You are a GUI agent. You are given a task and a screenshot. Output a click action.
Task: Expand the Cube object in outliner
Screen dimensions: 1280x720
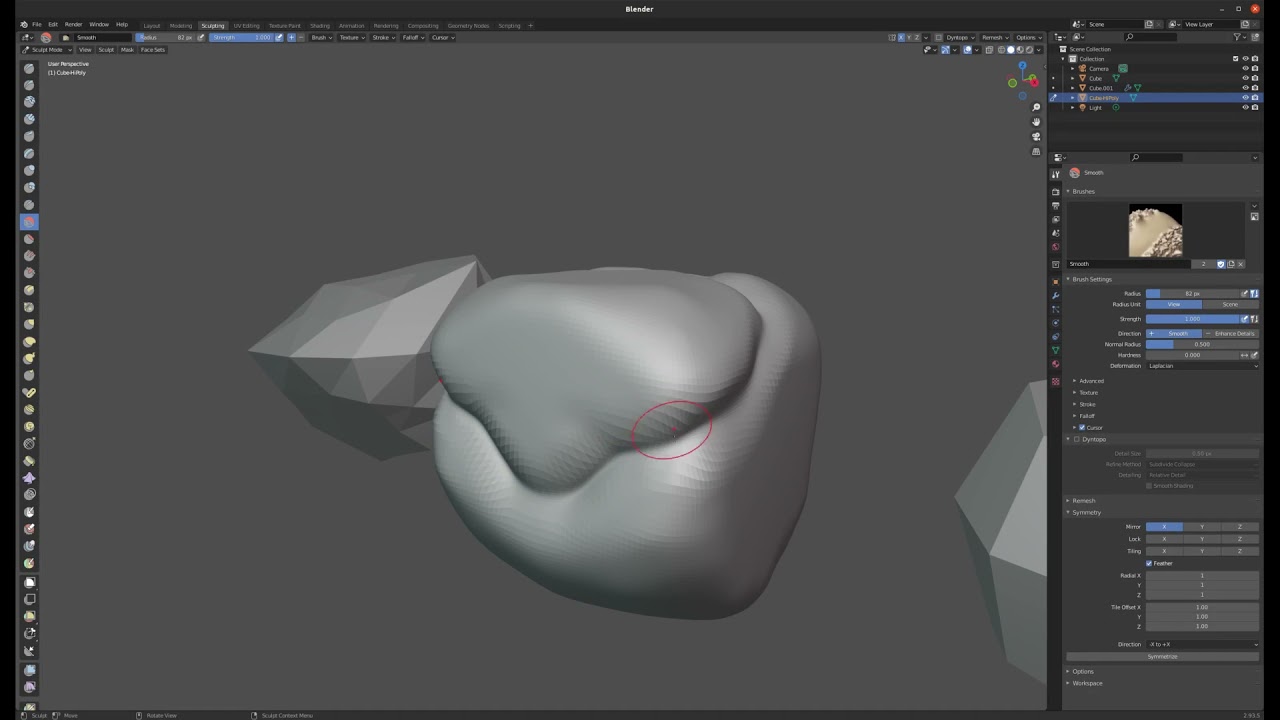1073,78
